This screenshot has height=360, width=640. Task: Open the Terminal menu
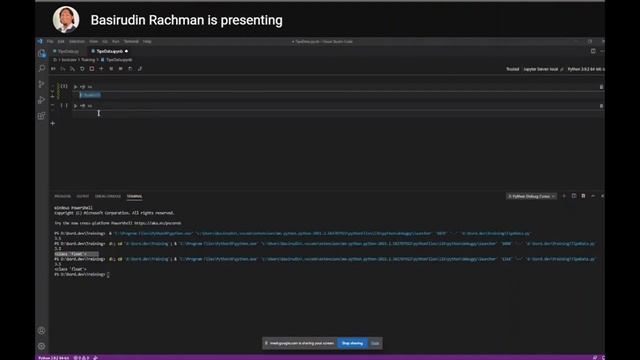pos(131,42)
